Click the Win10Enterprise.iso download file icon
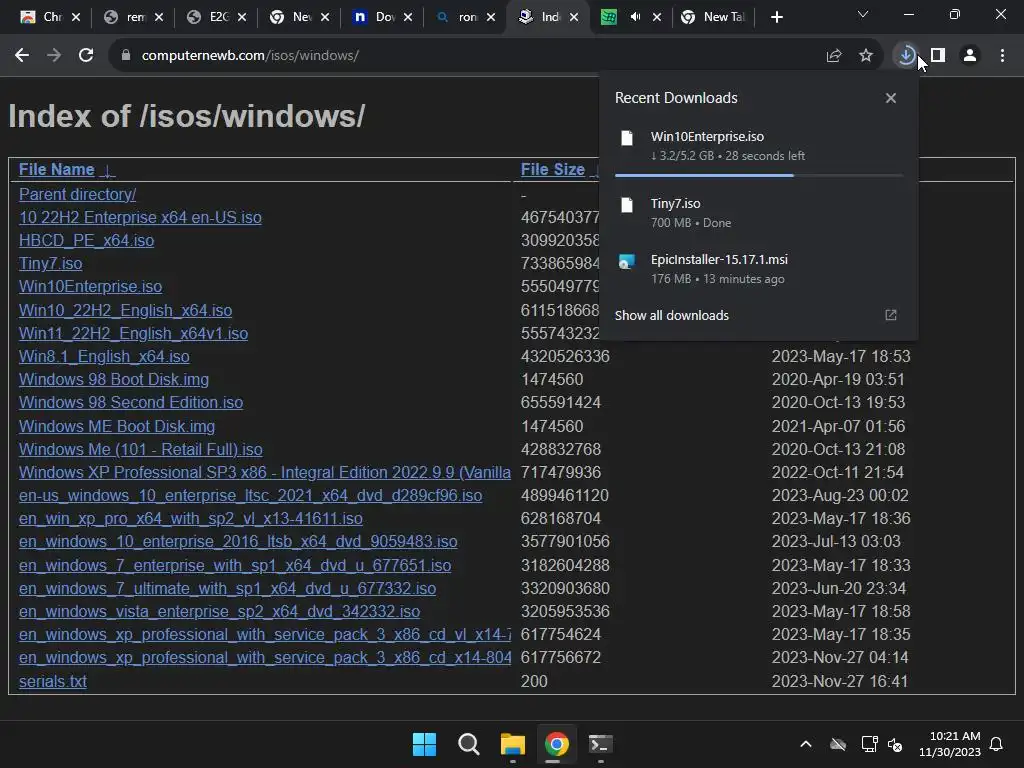1024x768 pixels. 627,138
